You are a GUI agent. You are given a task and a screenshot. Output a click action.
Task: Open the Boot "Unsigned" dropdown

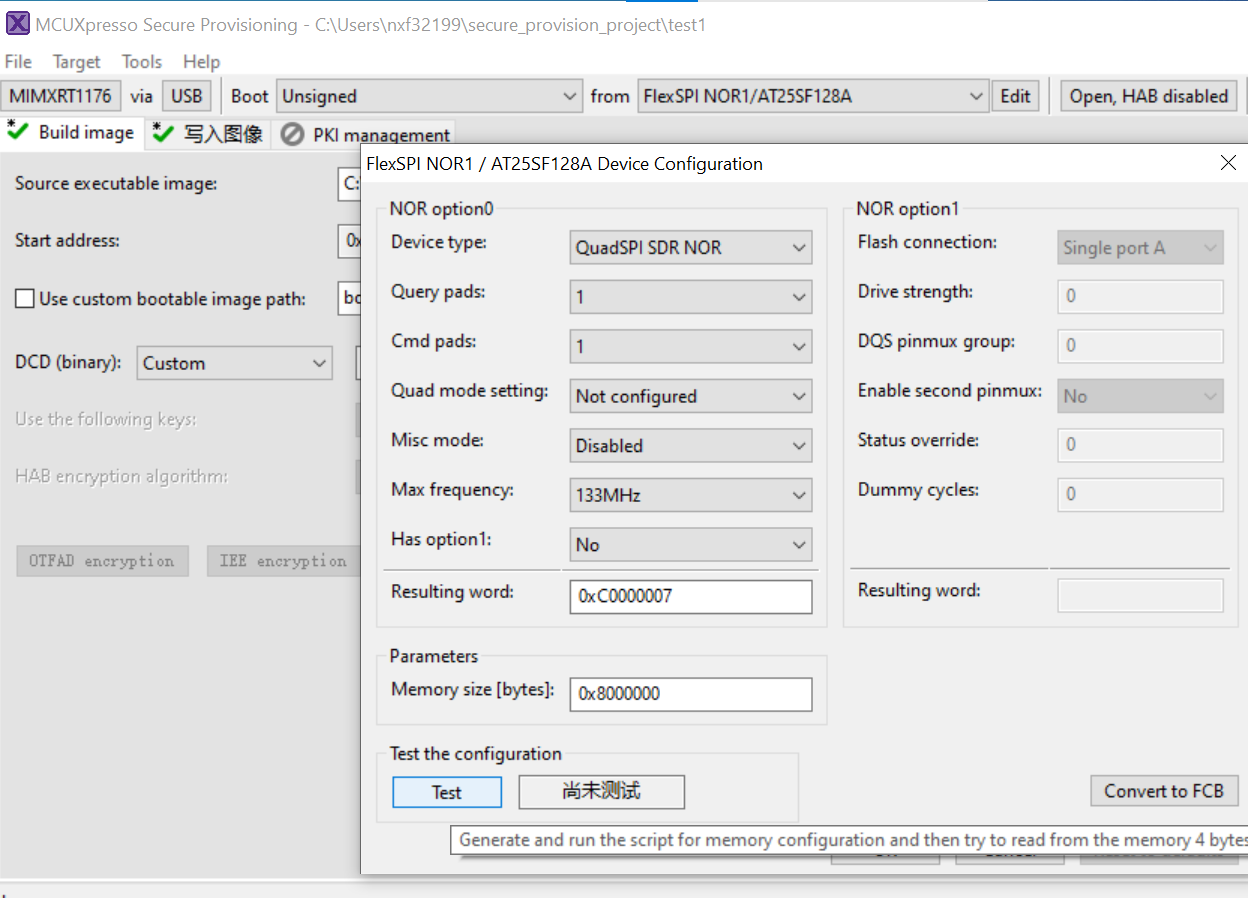570,95
